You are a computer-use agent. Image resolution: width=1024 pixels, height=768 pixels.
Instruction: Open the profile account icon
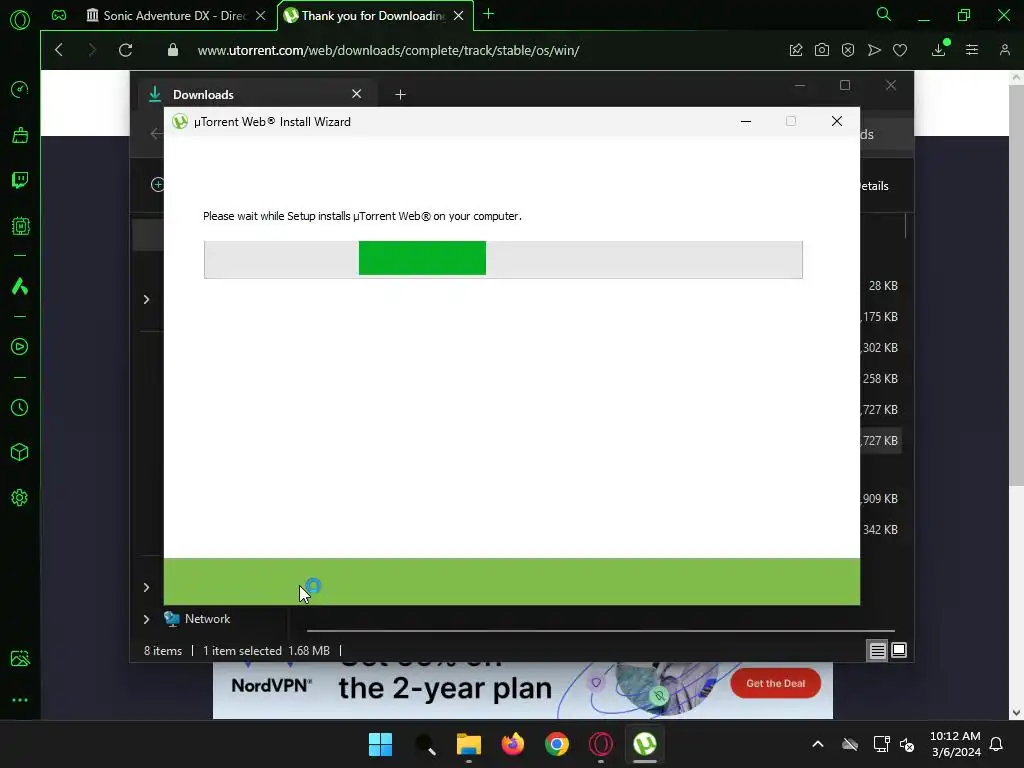[1004, 50]
